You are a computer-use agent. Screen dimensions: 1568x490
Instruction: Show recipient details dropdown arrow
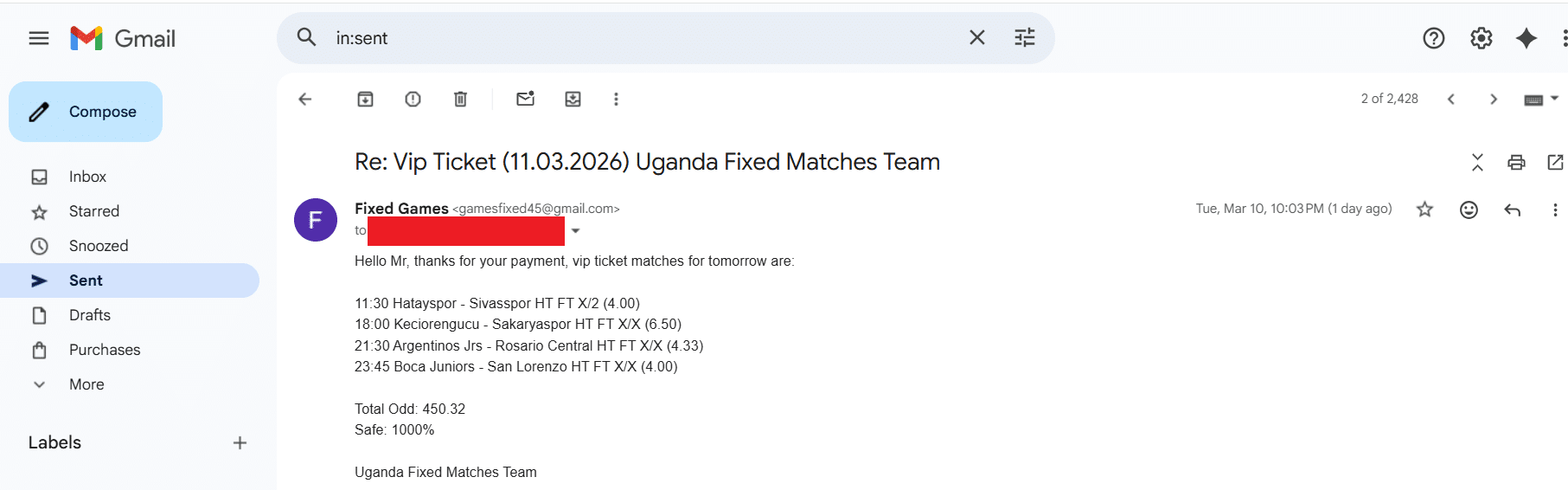click(576, 231)
